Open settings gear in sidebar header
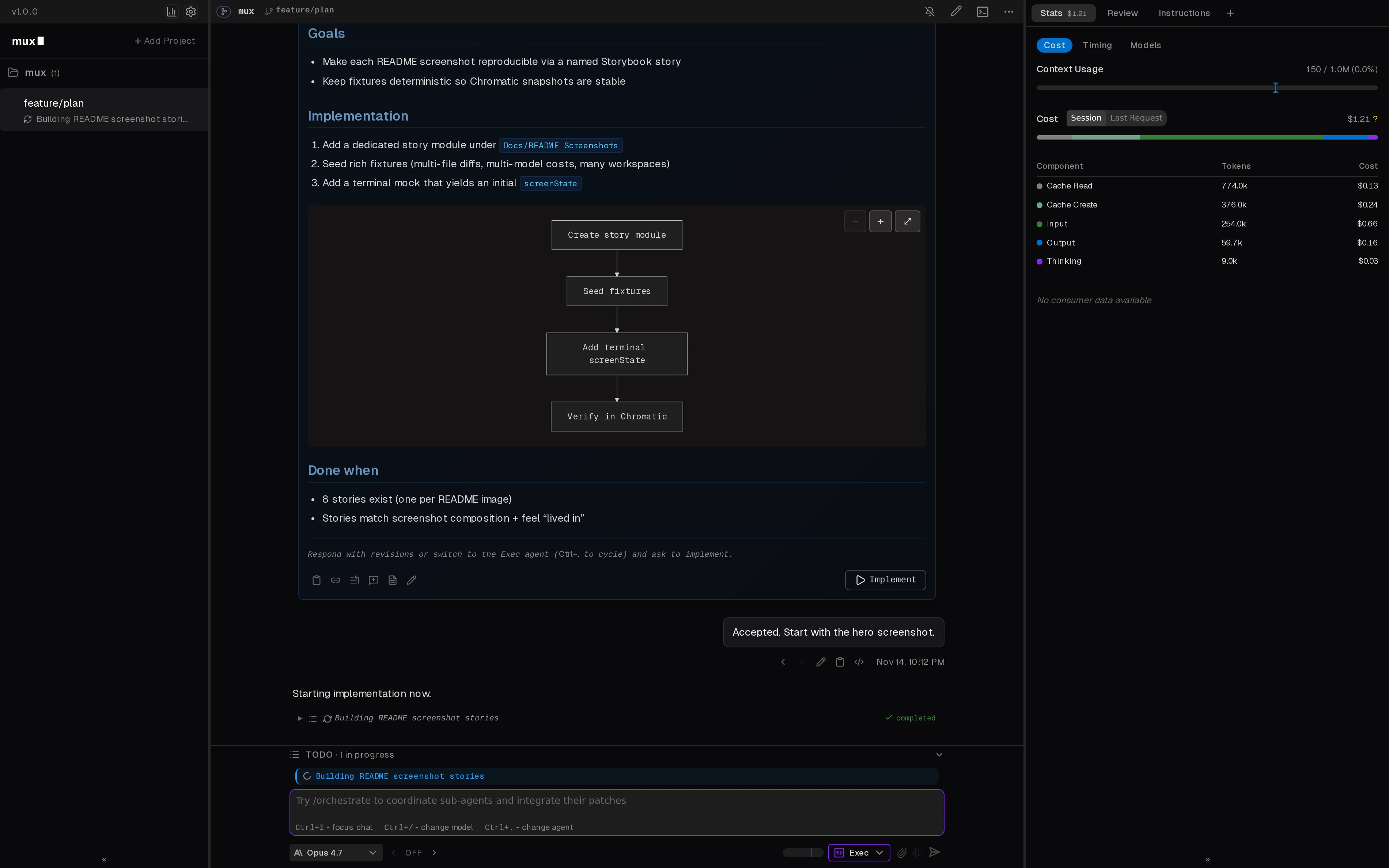 [191, 11]
